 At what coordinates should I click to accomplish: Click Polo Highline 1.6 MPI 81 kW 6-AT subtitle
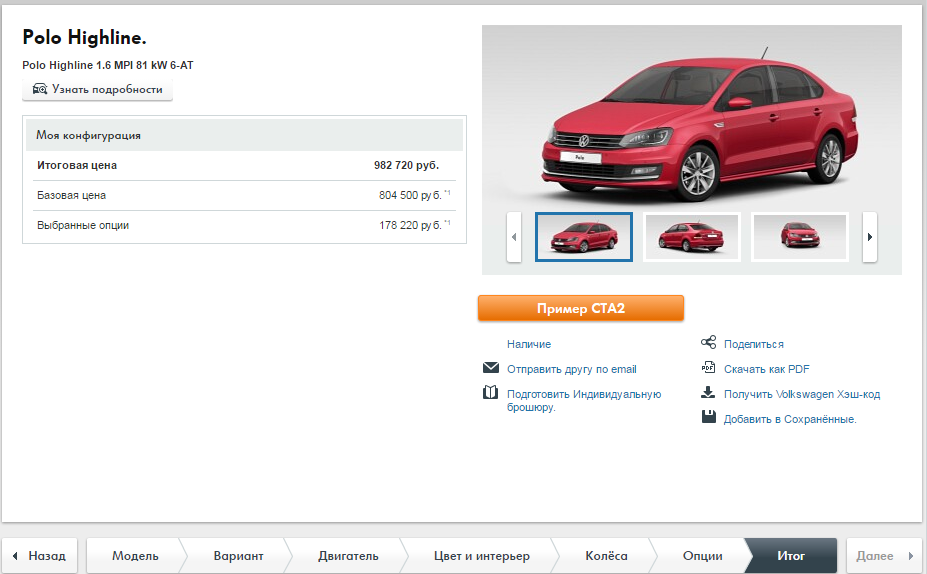108,65
